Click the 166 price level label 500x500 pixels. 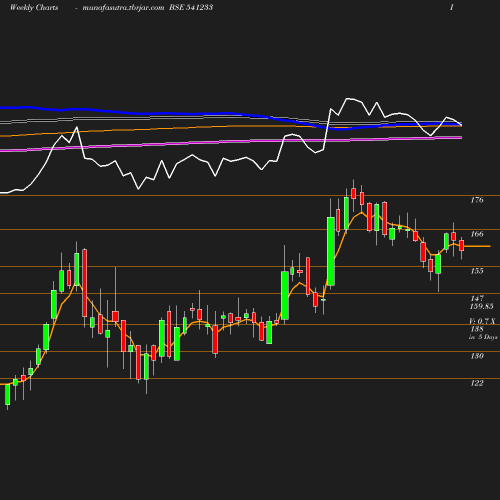click(x=477, y=234)
